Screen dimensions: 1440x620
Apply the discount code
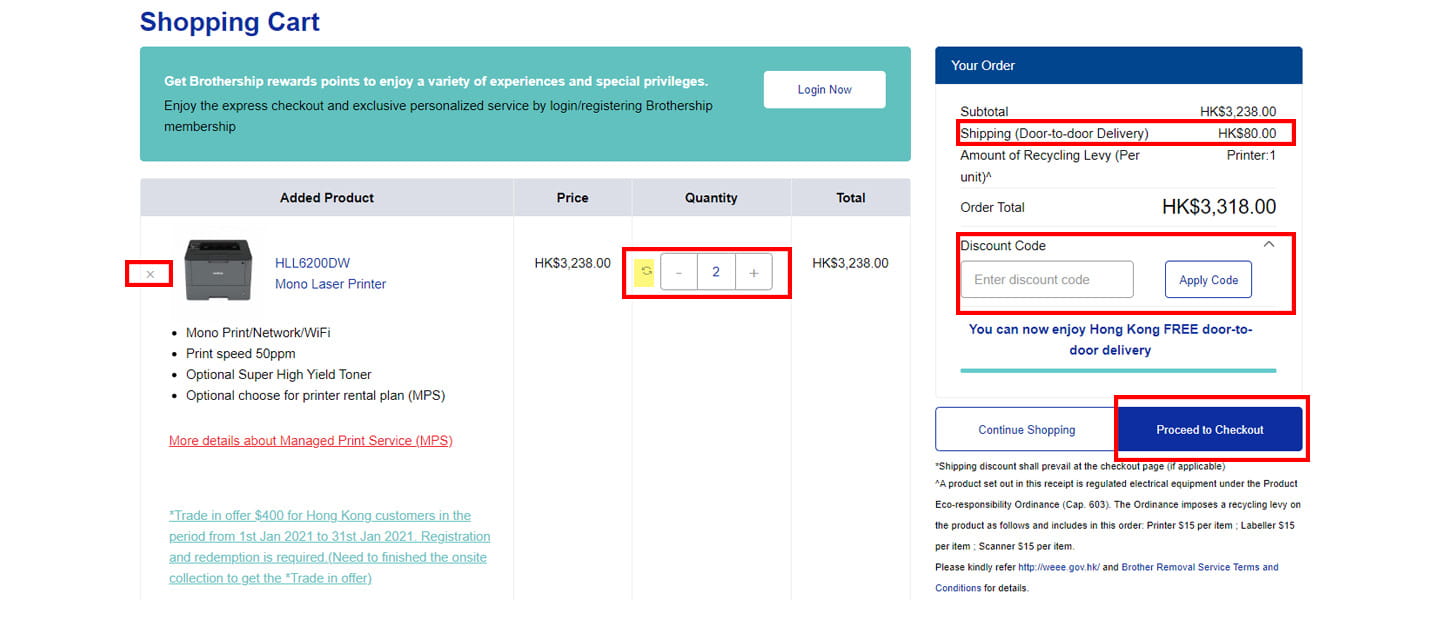pos(1208,280)
